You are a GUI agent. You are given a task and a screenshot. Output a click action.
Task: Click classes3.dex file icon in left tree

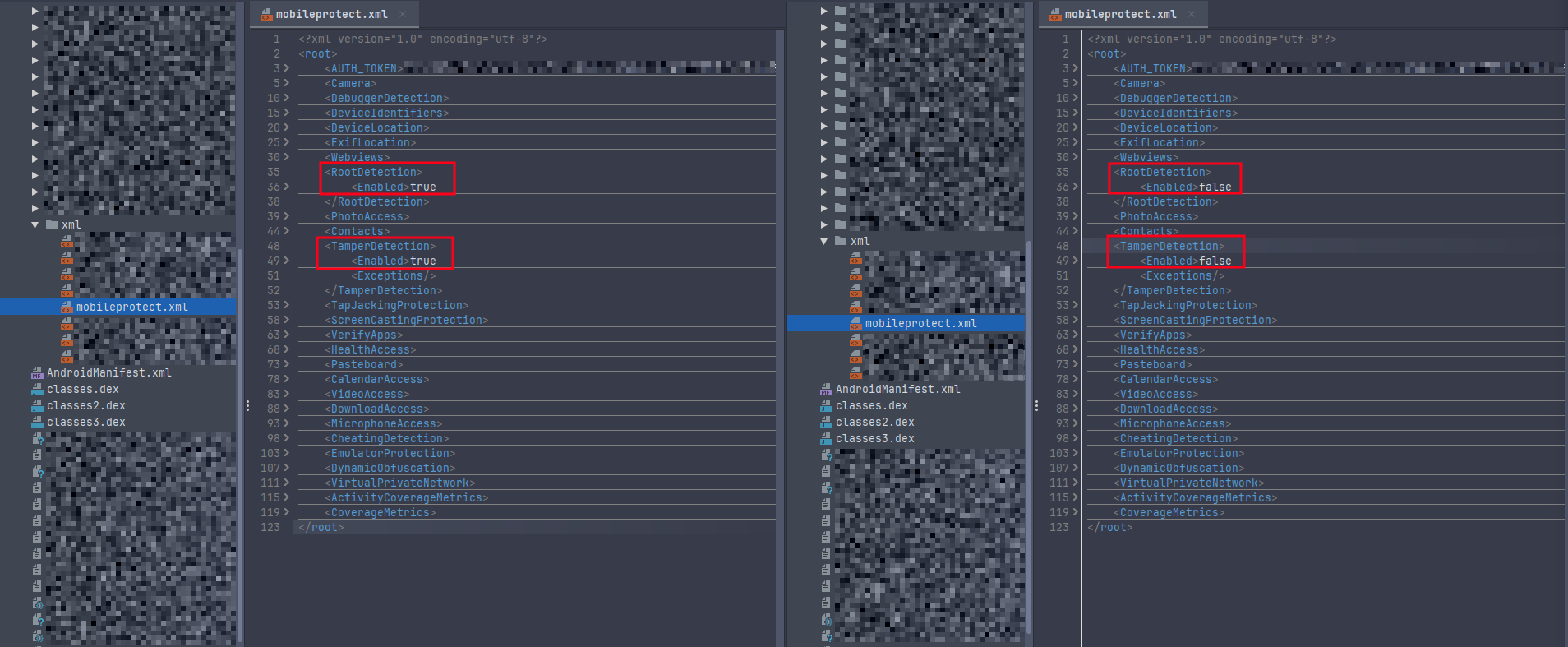[37, 422]
